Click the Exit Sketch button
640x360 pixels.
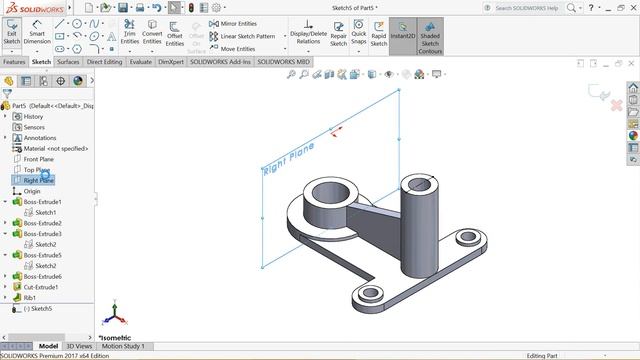click(11, 33)
